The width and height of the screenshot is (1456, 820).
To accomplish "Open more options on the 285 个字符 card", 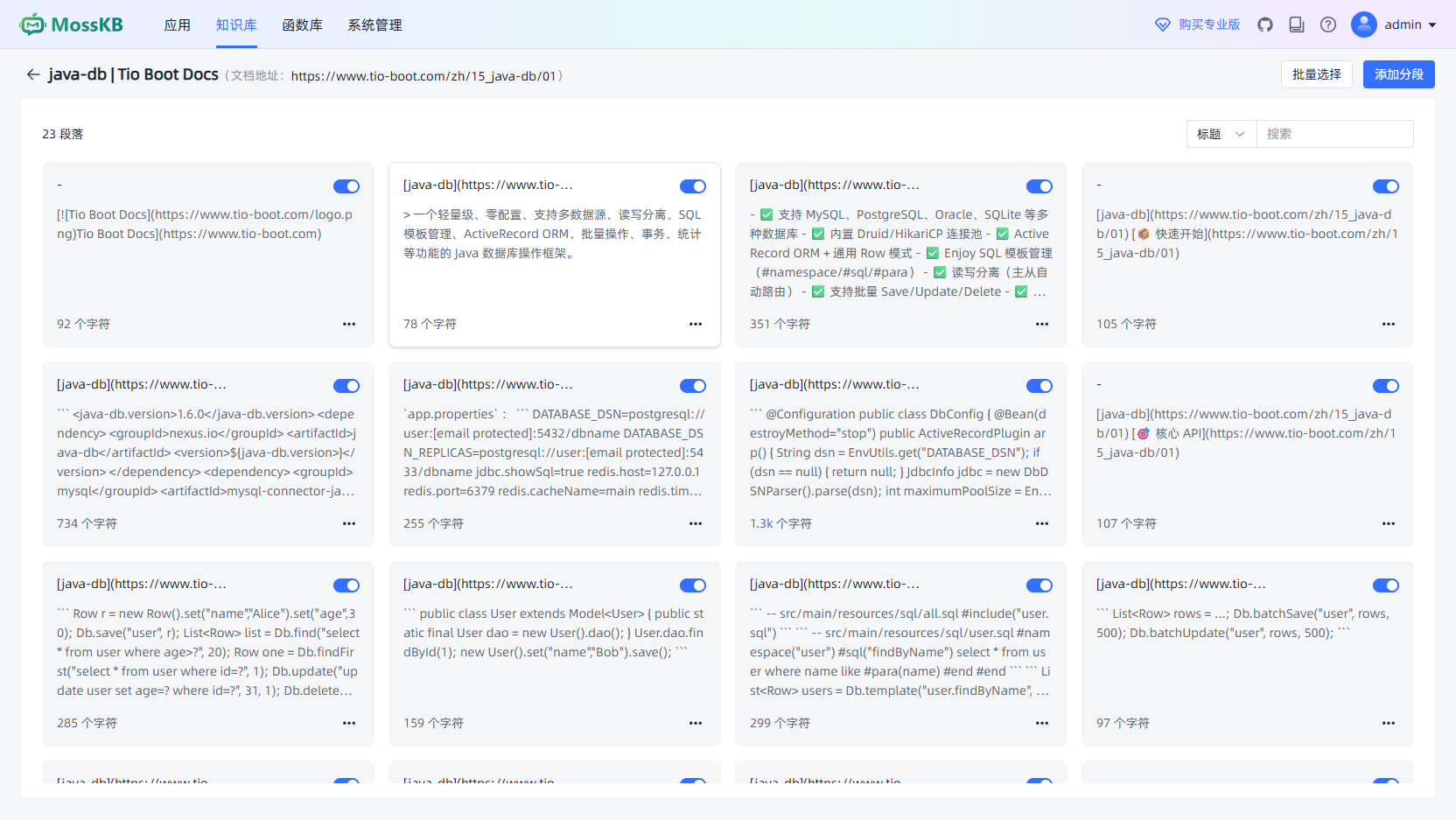I will point(349,723).
